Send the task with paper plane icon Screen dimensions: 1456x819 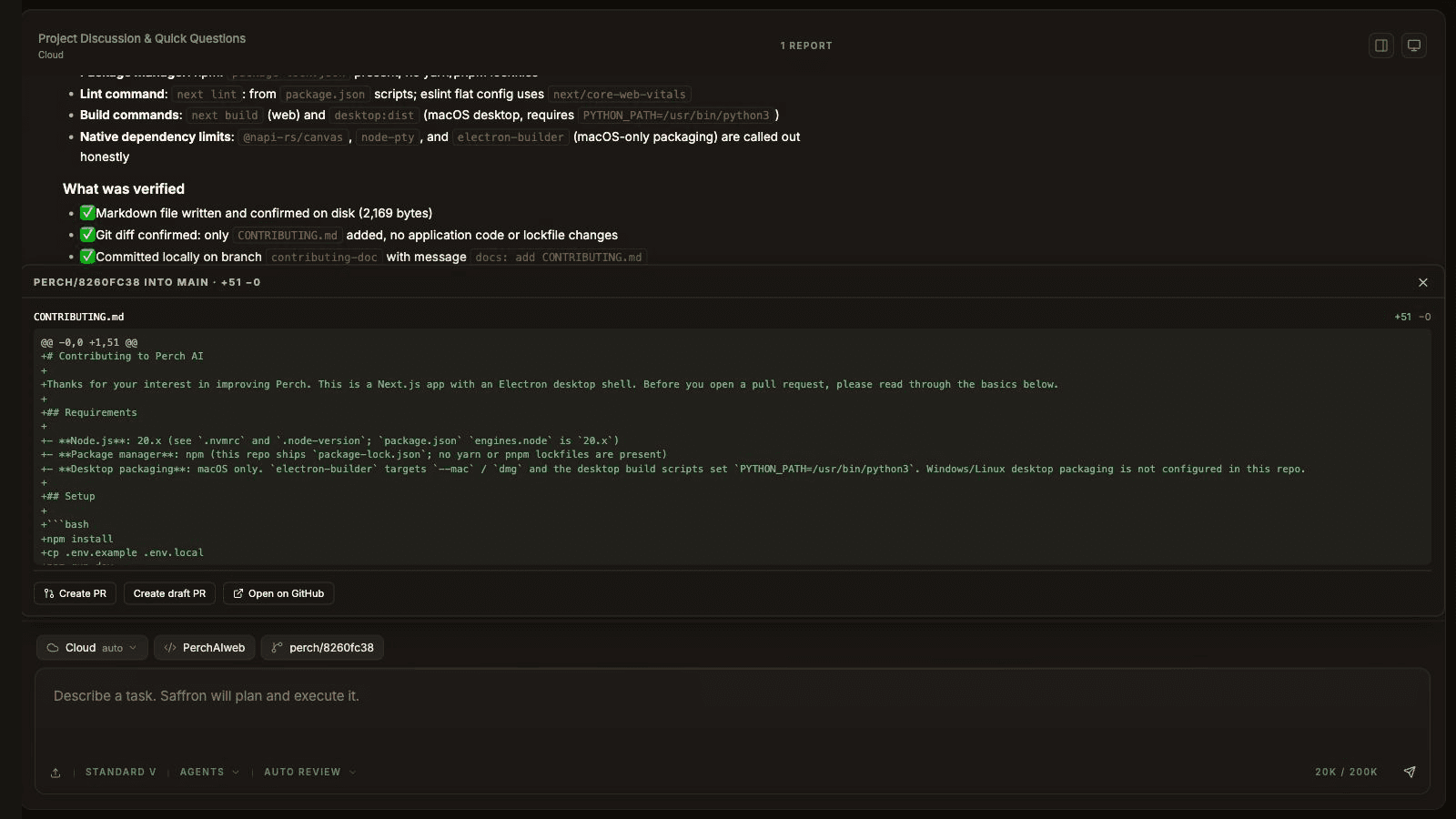point(1410,772)
